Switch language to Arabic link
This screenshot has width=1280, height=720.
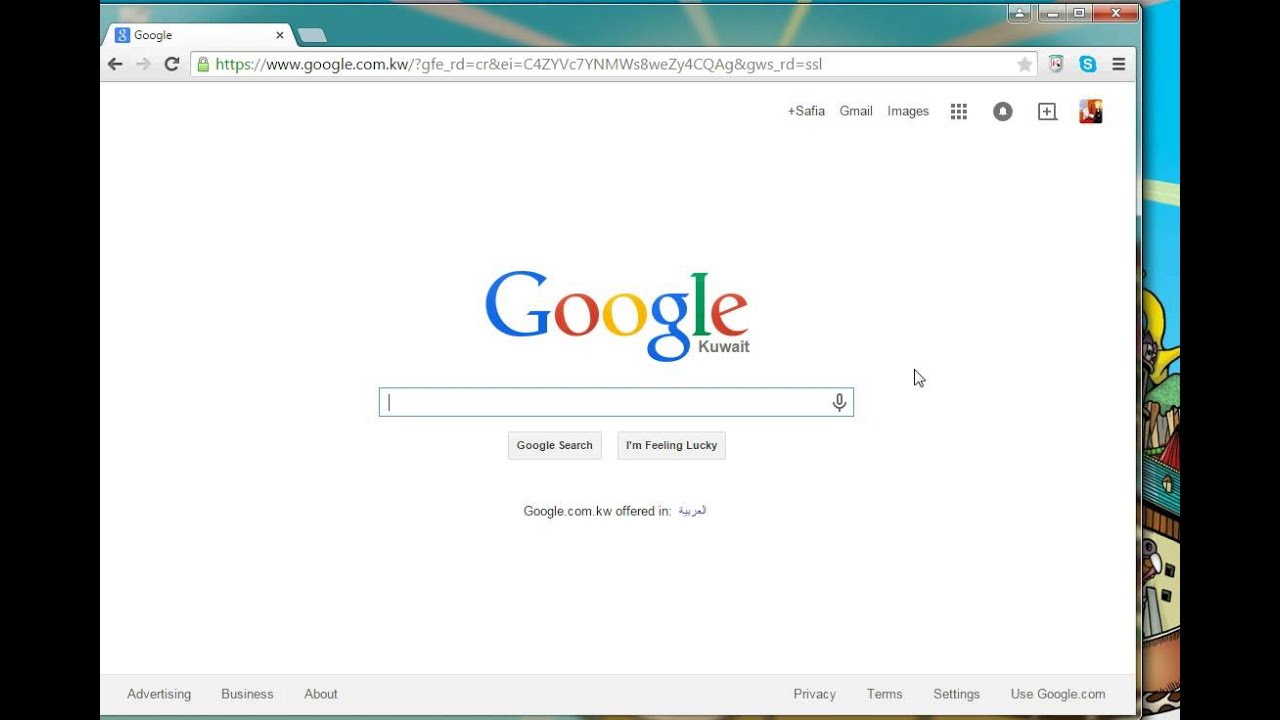pyautogui.click(x=692, y=511)
